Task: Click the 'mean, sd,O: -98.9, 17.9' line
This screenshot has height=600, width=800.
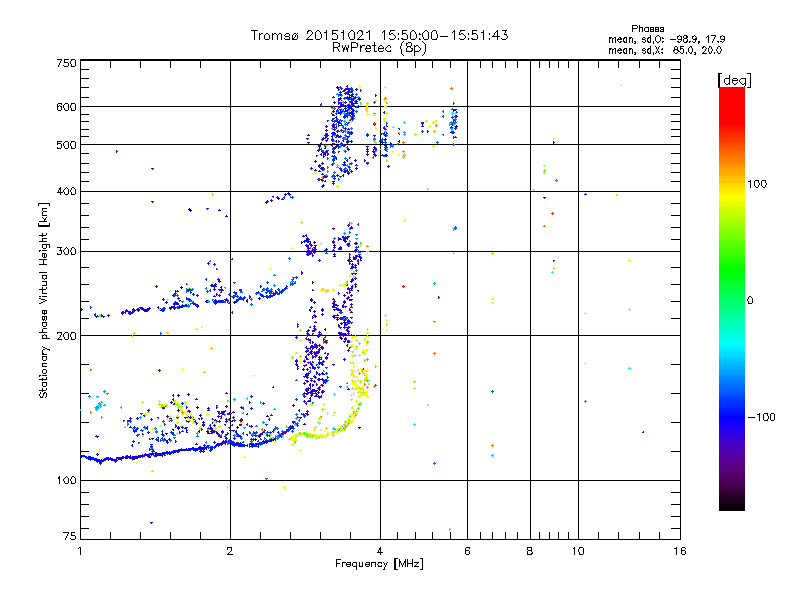Action: coord(666,39)
